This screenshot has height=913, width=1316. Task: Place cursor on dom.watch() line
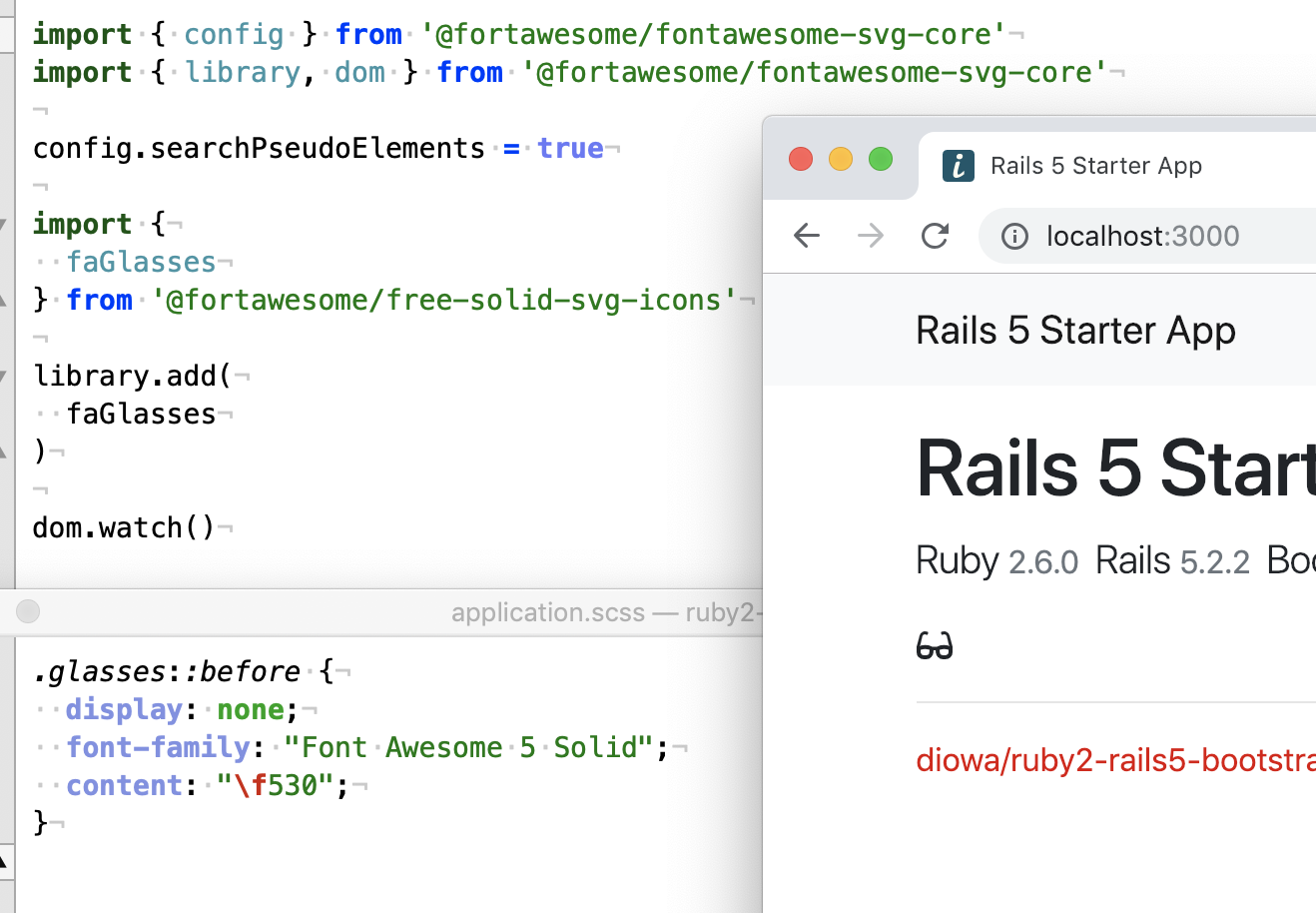[x=124, y=527]
